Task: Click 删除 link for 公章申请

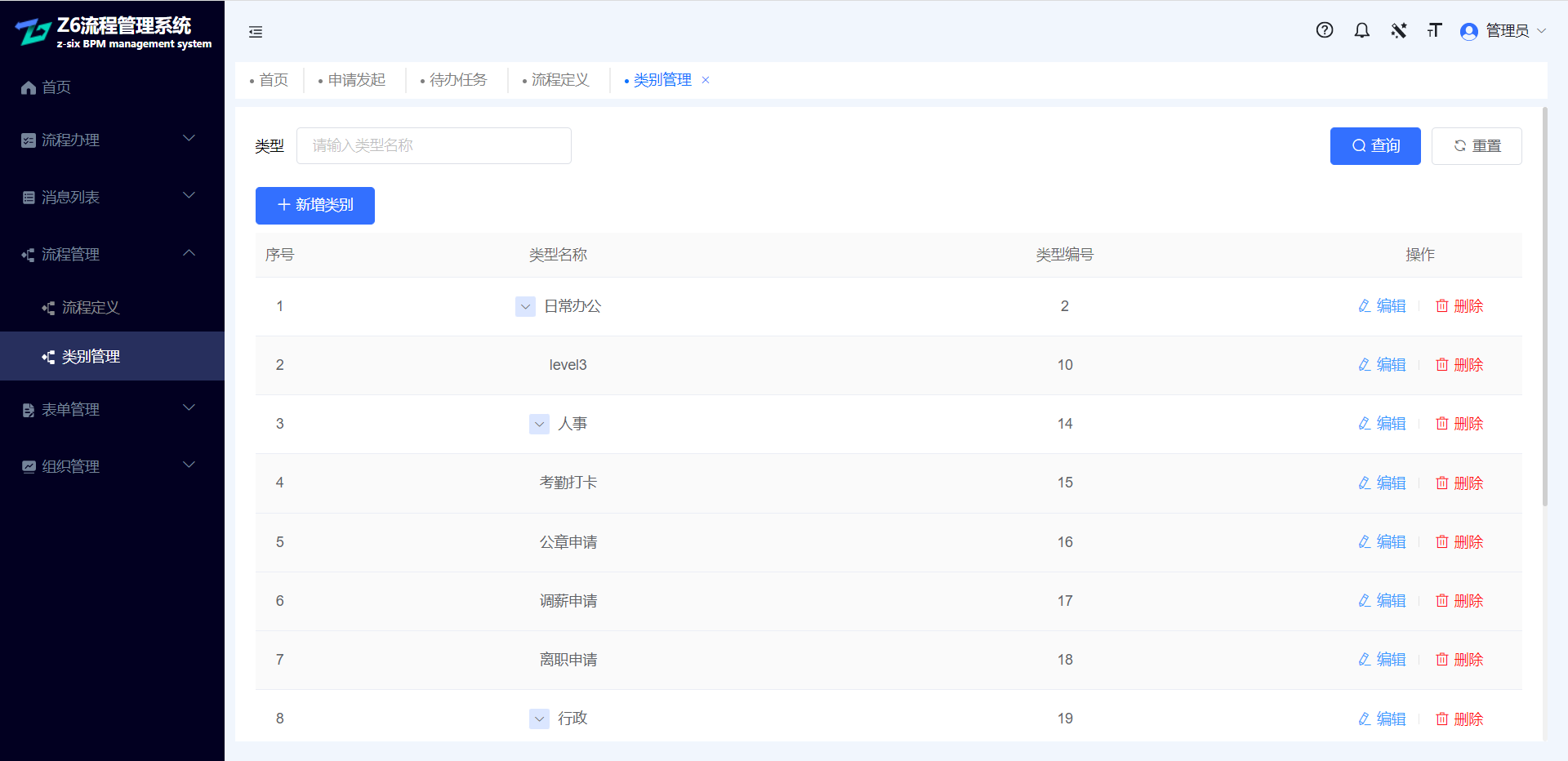Action: click(1459, 542)
